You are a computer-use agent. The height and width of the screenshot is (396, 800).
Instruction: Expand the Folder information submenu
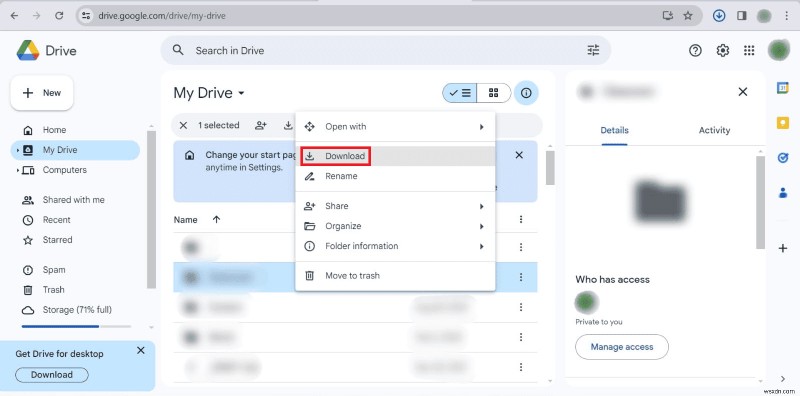tap(481, 246)
